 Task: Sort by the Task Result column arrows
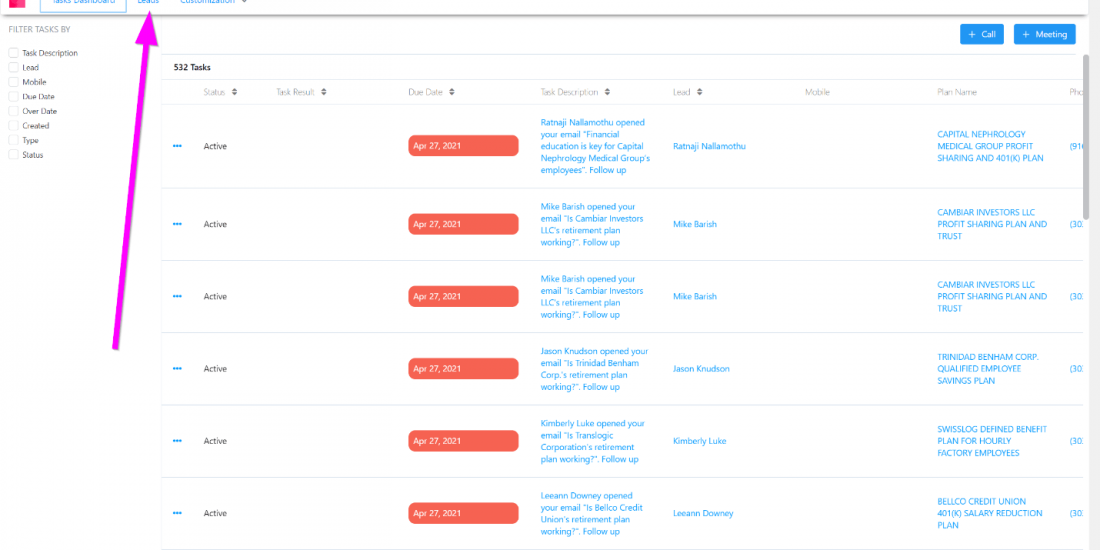(324, 92)
